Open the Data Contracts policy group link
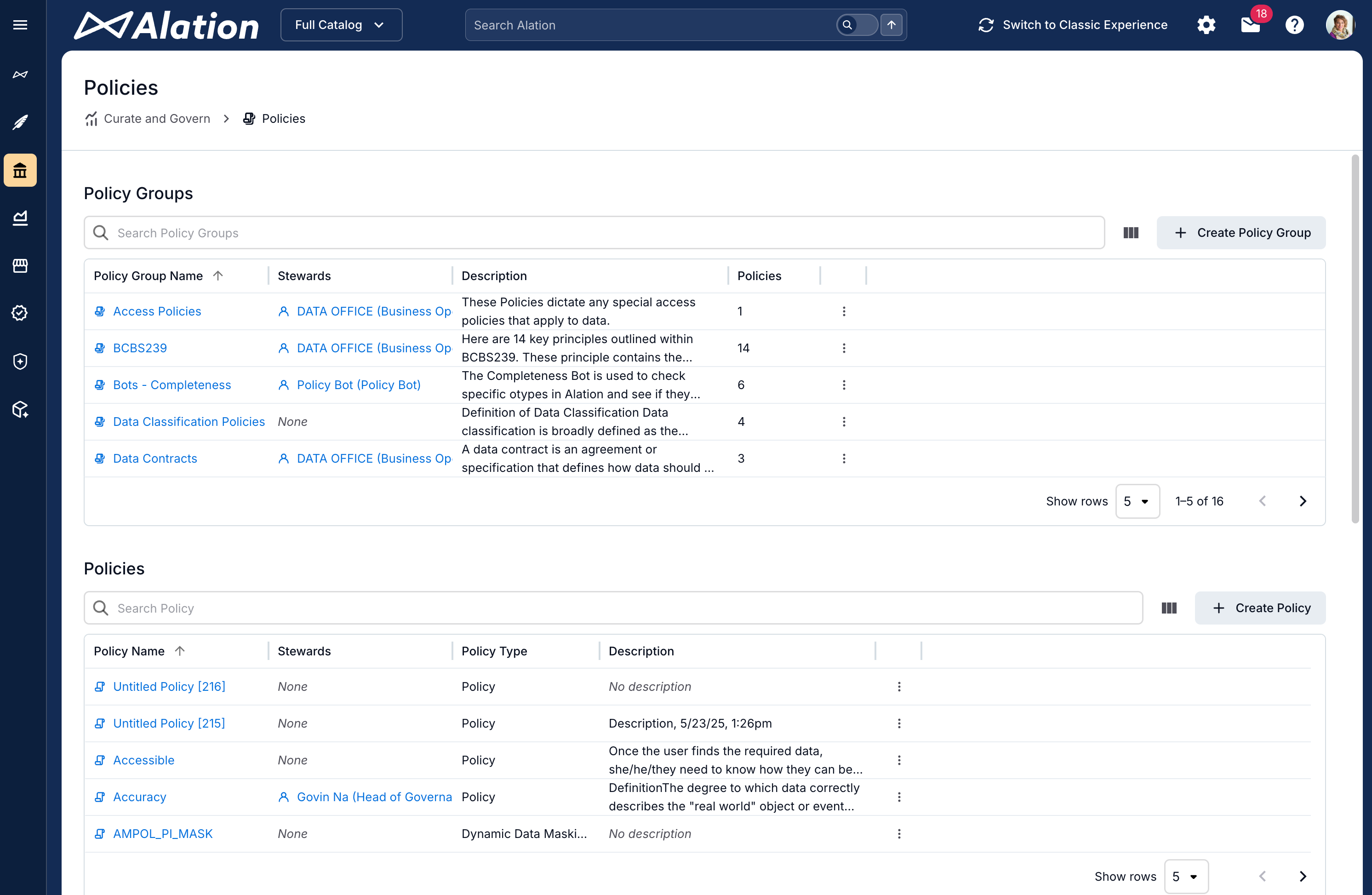 [x=154, y=459]
